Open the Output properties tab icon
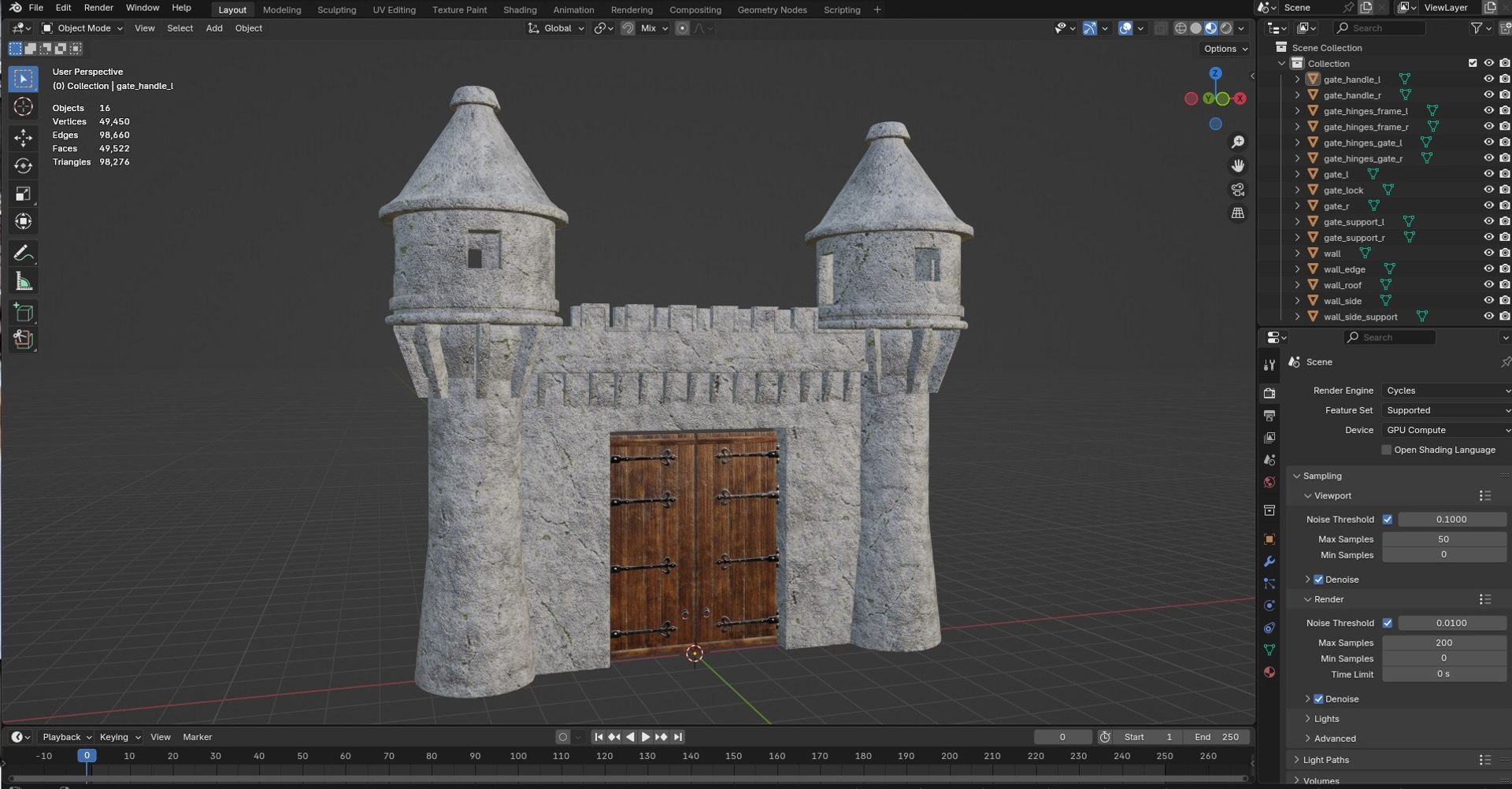The width and height of the screenshot is (1512, 789). (x=1269, y=415)
